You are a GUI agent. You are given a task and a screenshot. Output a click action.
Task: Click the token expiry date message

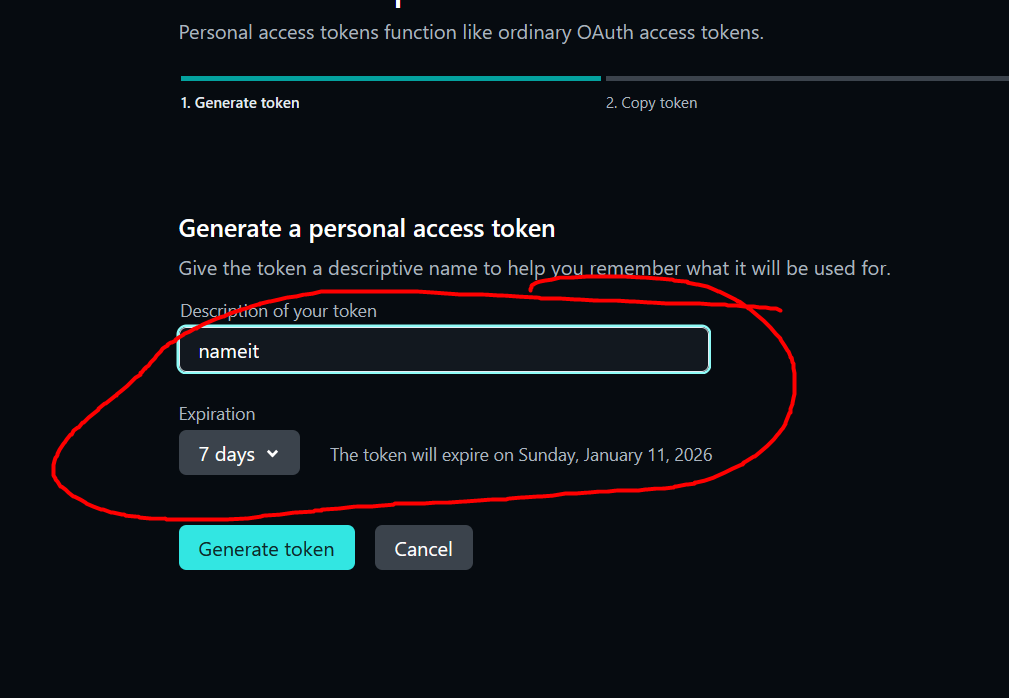521,455
